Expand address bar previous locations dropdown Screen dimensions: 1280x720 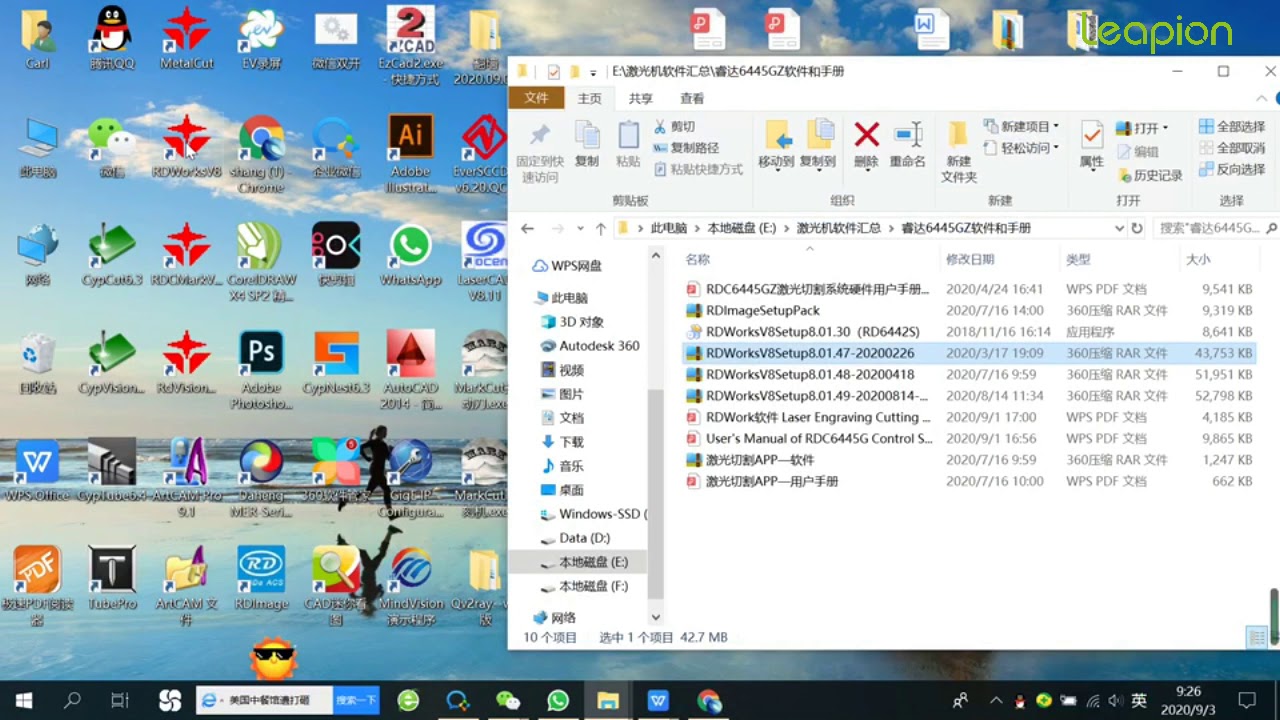pos(1119,228)
